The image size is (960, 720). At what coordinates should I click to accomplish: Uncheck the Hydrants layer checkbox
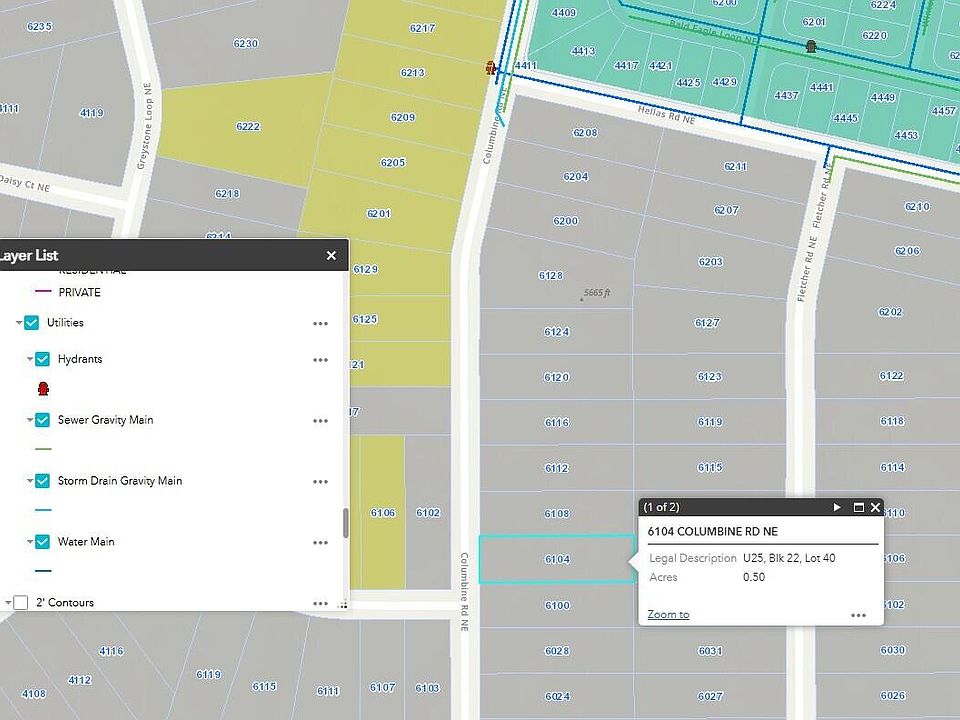click(x=42, y=359)
